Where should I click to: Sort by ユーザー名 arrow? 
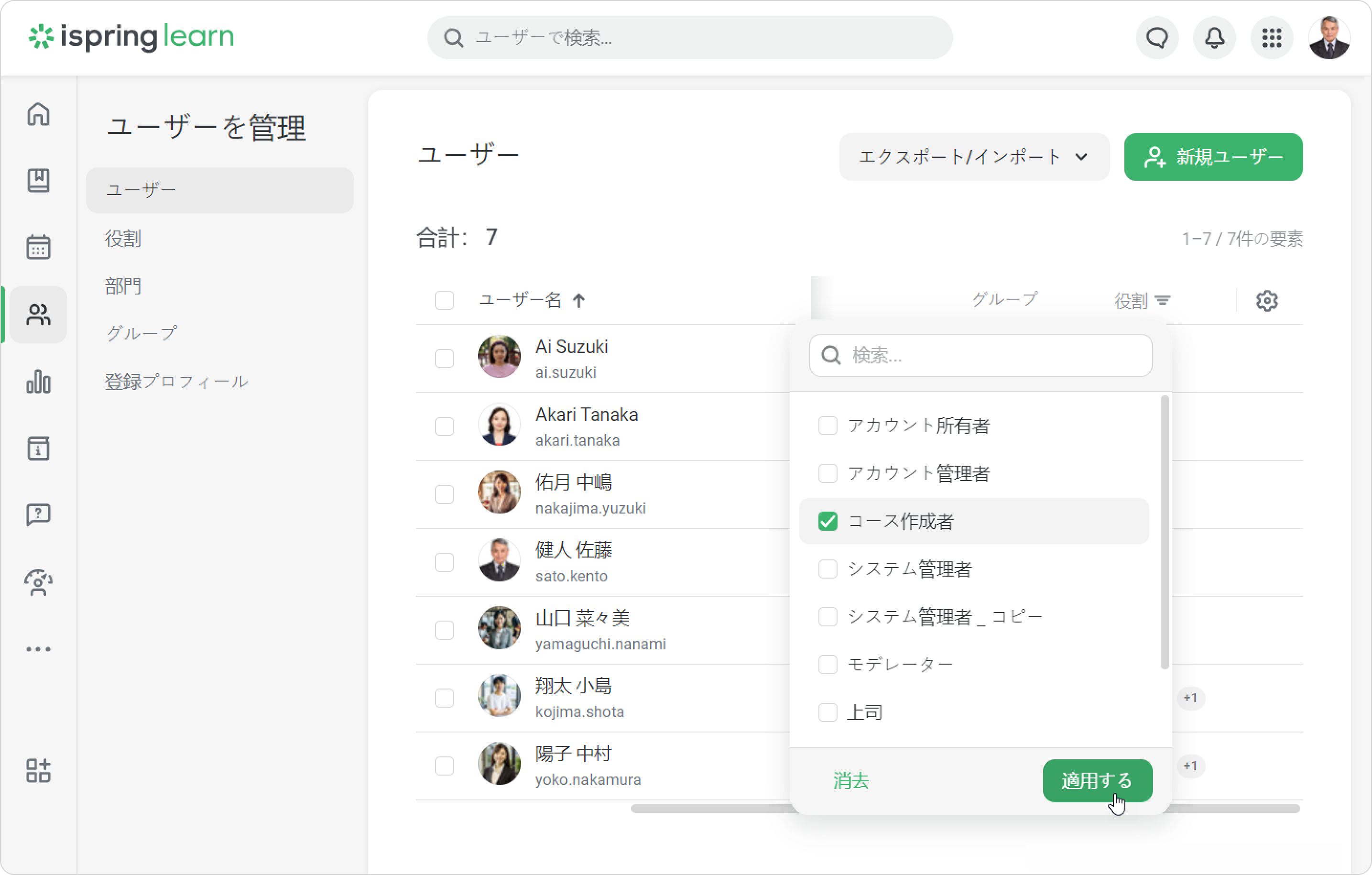(x=579, y=300)
